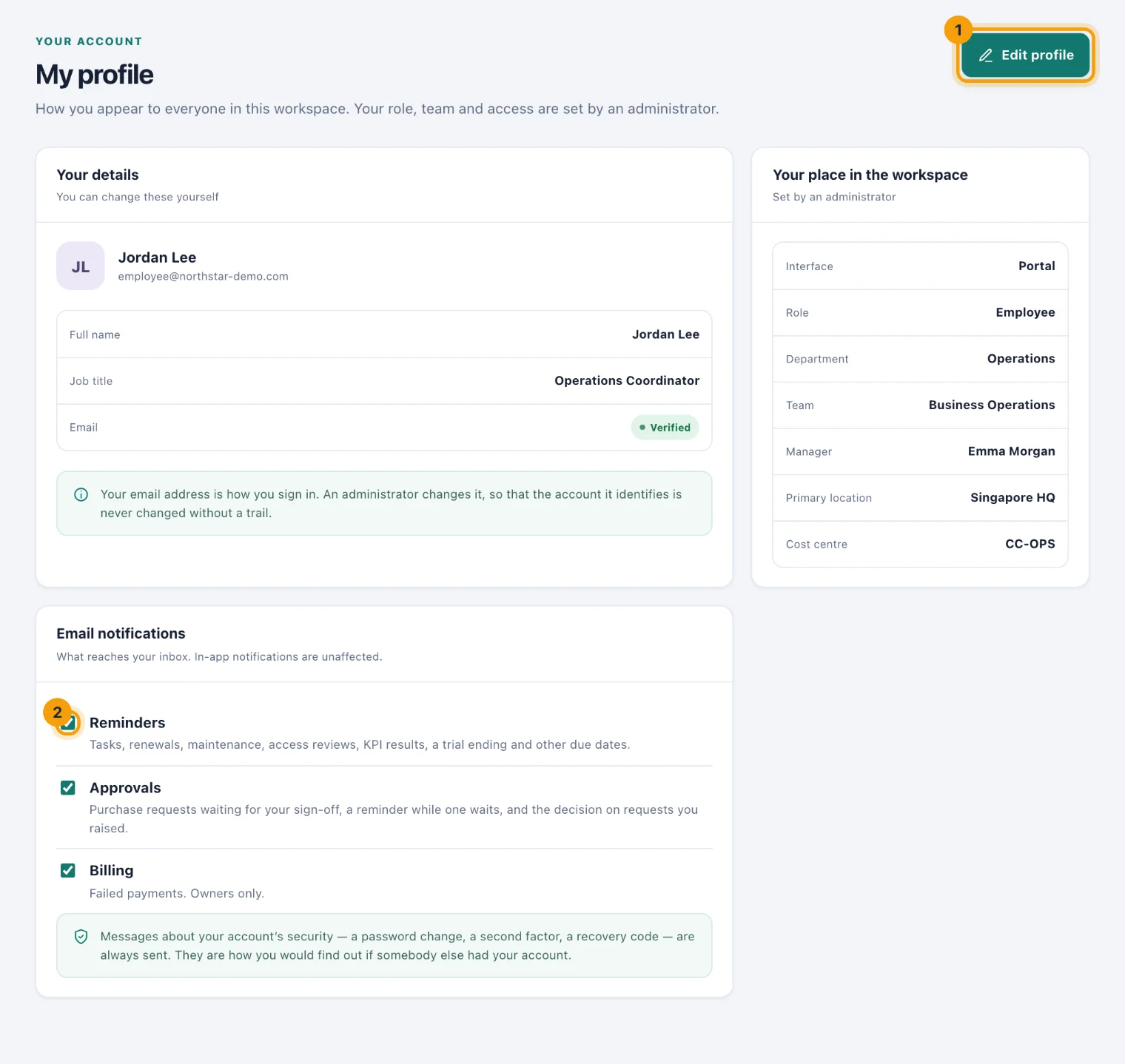
Task: Click the YOUR ACCOUNT label above the title
Action: coord(89,41)
